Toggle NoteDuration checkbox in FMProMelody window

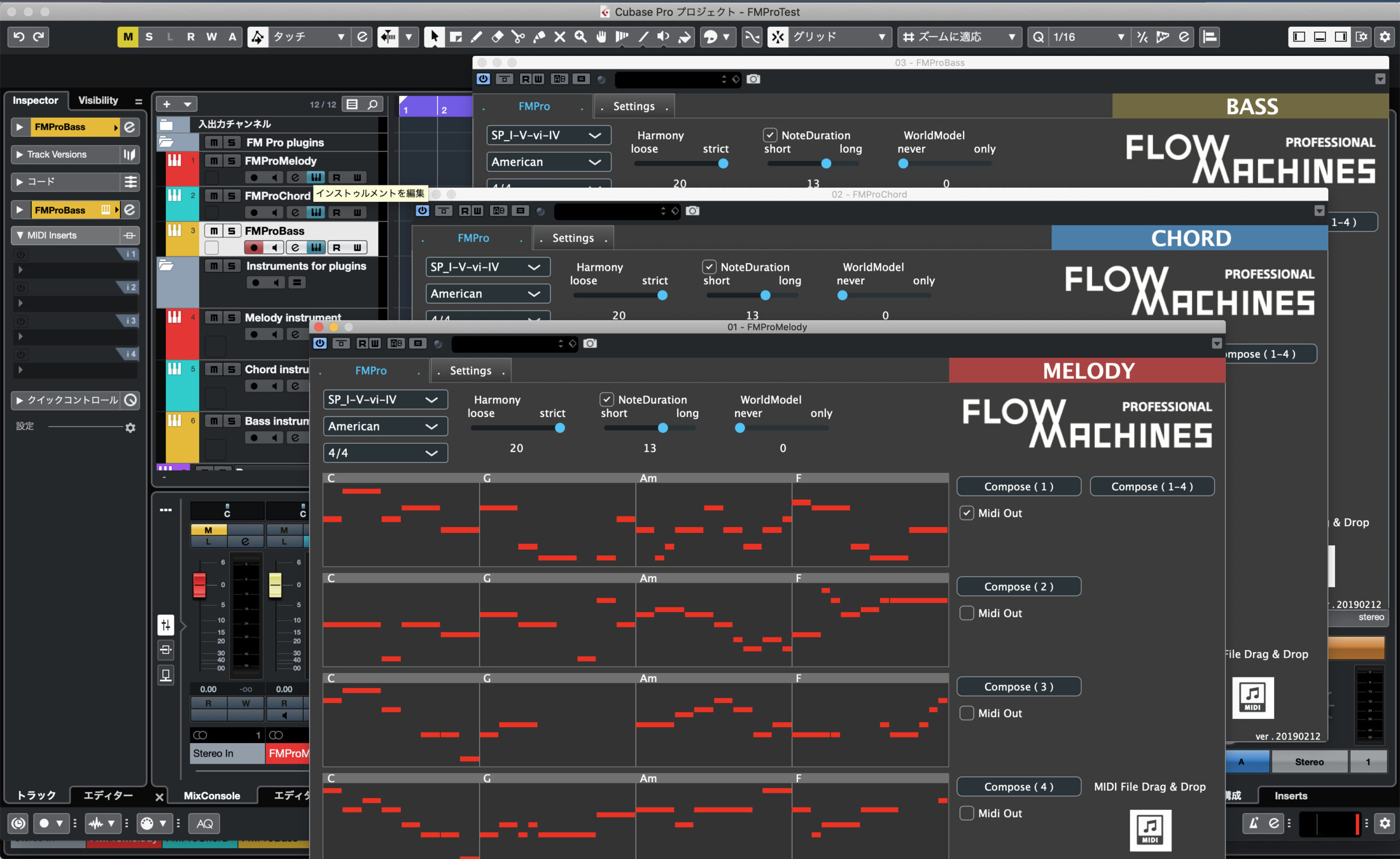point(607,399)
